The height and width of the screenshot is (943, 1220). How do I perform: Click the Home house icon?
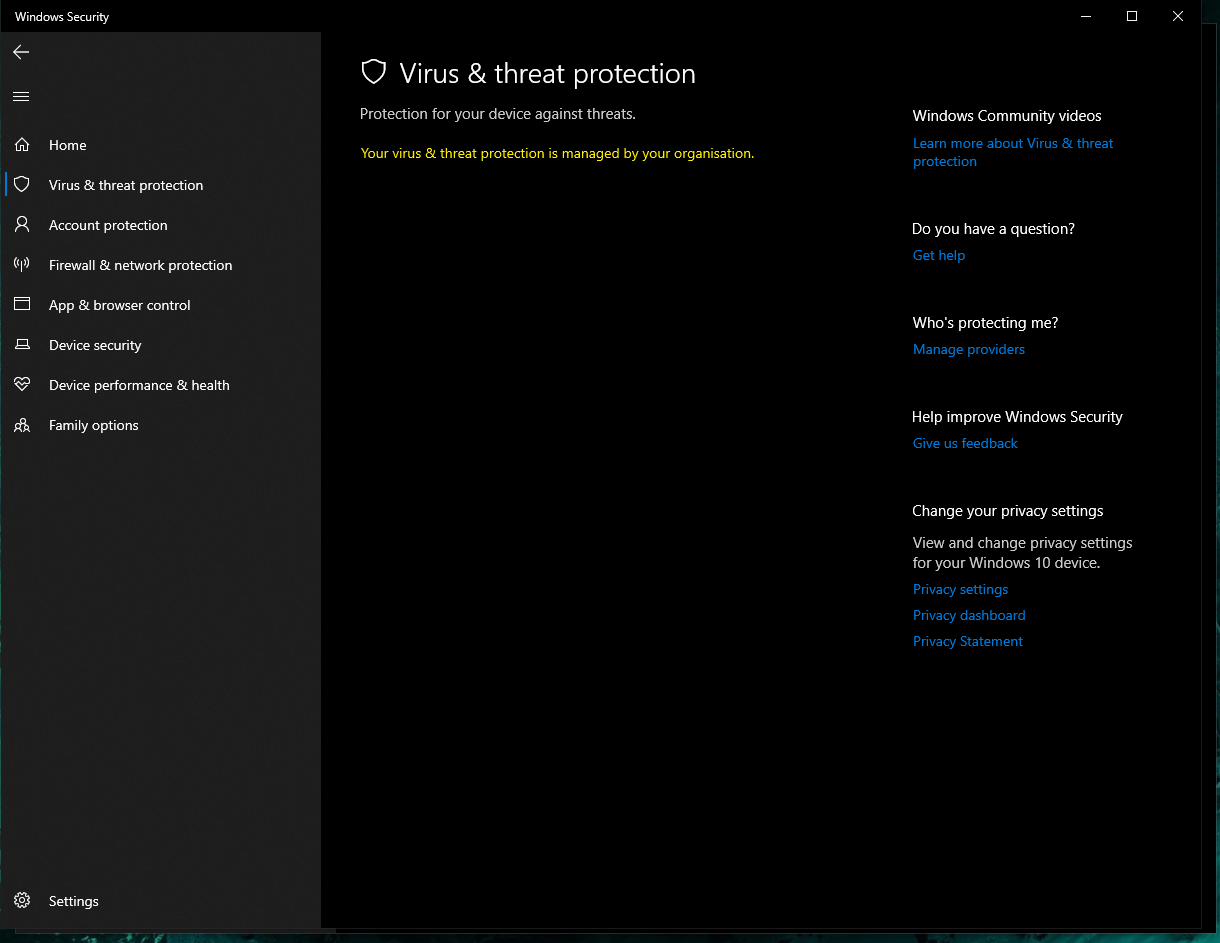pos(22,145)
